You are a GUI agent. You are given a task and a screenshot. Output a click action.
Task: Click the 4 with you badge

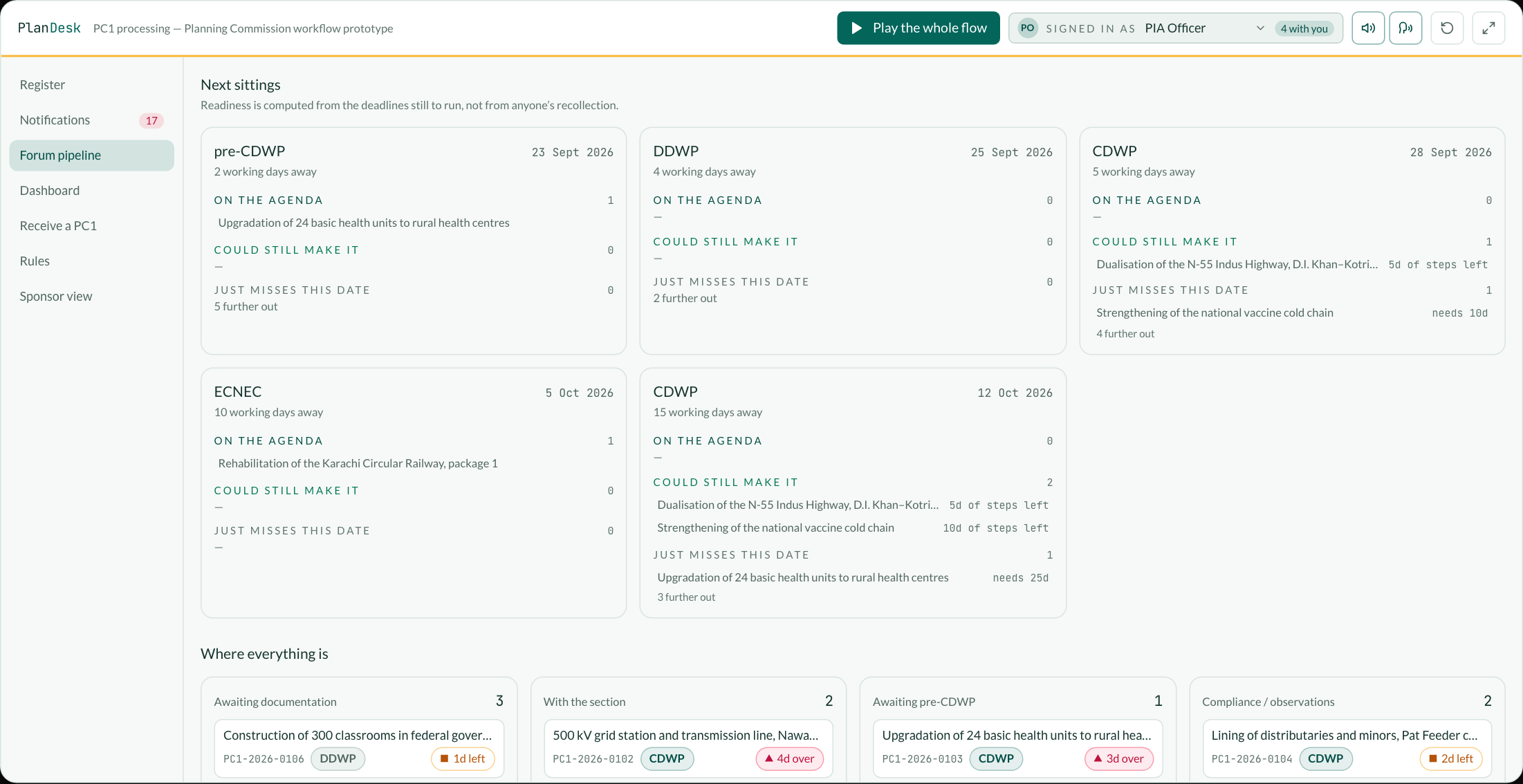tap(1304, 29)
